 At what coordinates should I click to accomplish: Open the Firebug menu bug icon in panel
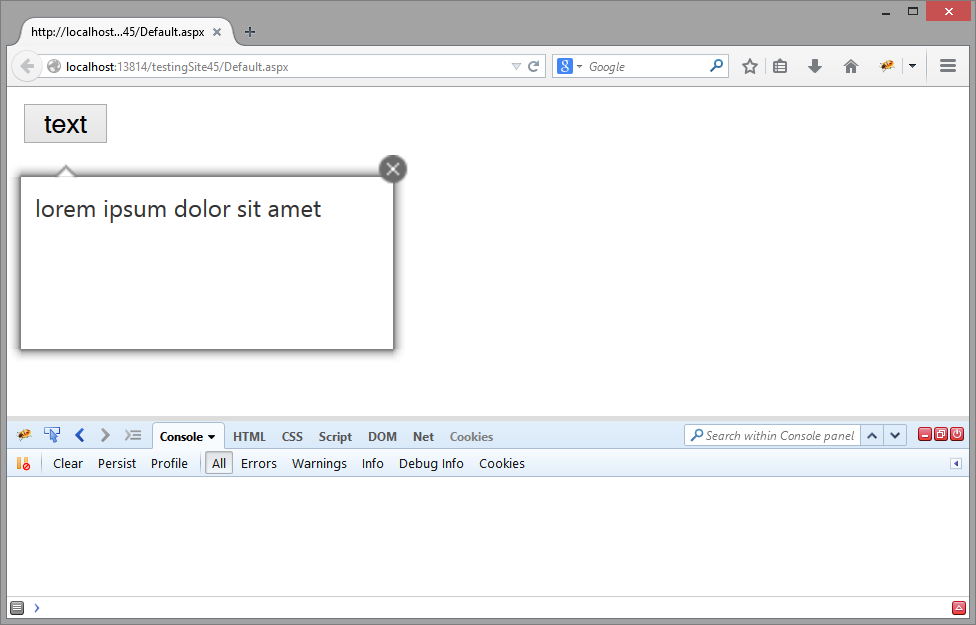pos(24,435)
